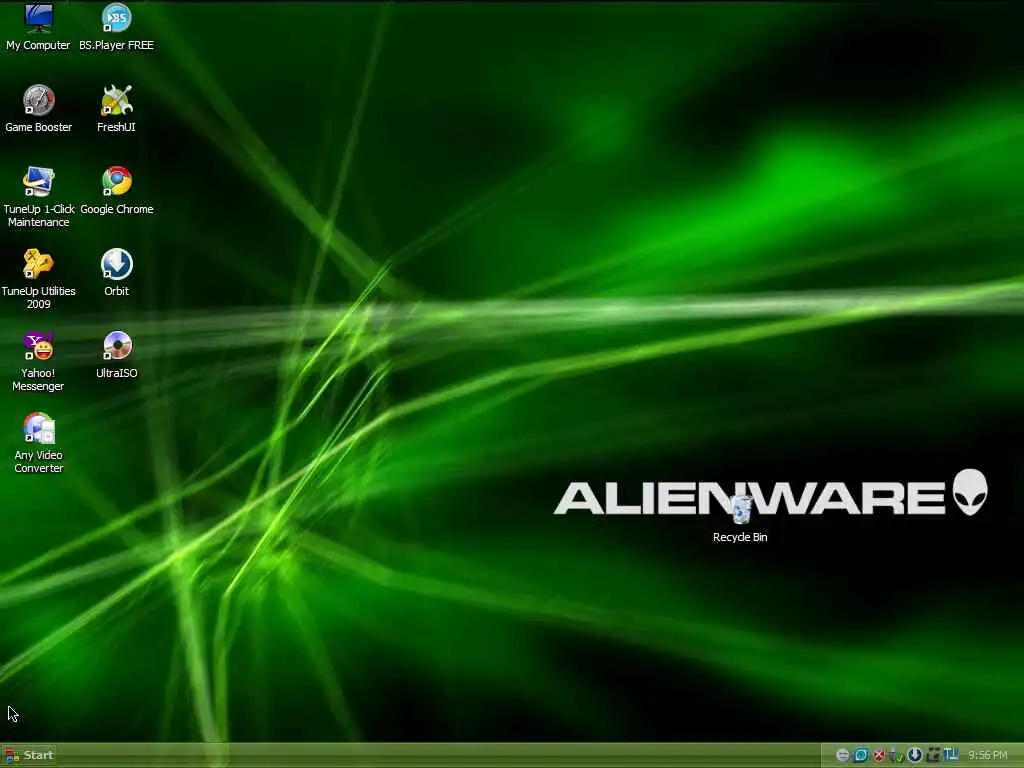Click the teal square tray icon
Screen dimensions: 1024x768
861,755
